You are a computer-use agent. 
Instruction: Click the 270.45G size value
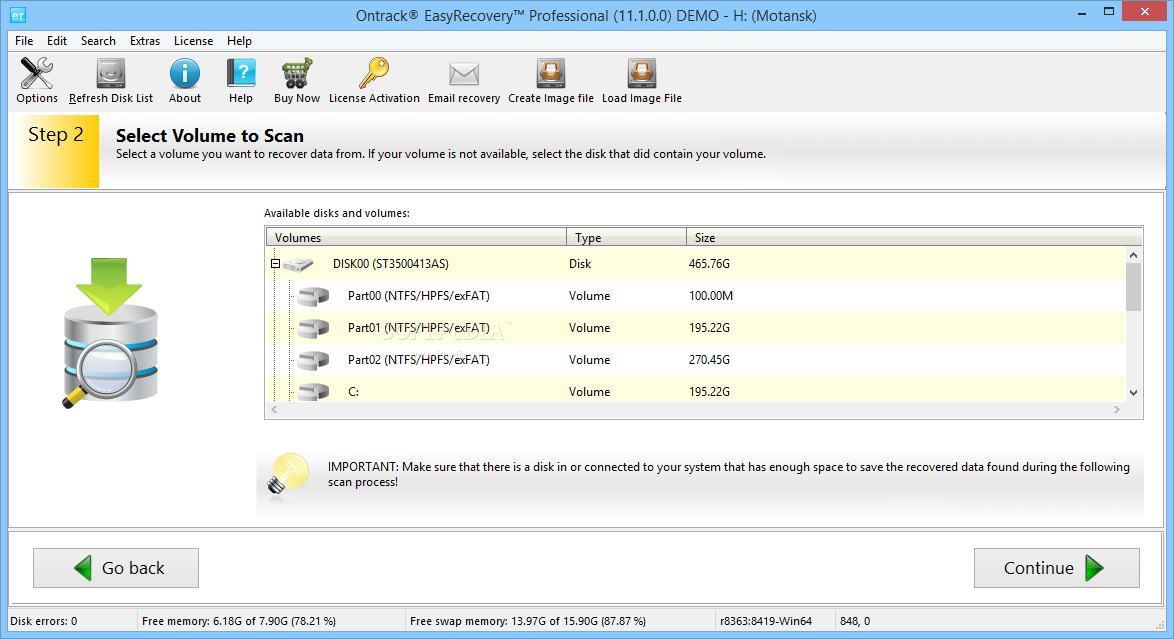point(709,360)
